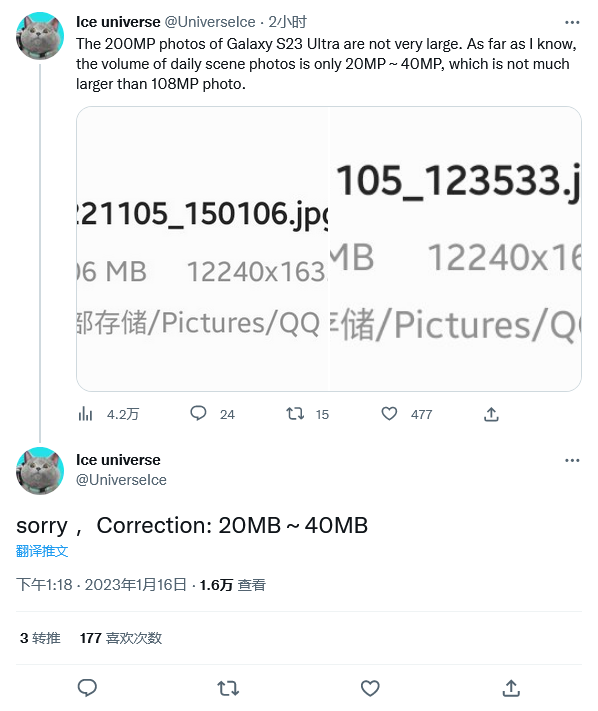Like the correction tweet with bottom heart icon

coord(370,688)
